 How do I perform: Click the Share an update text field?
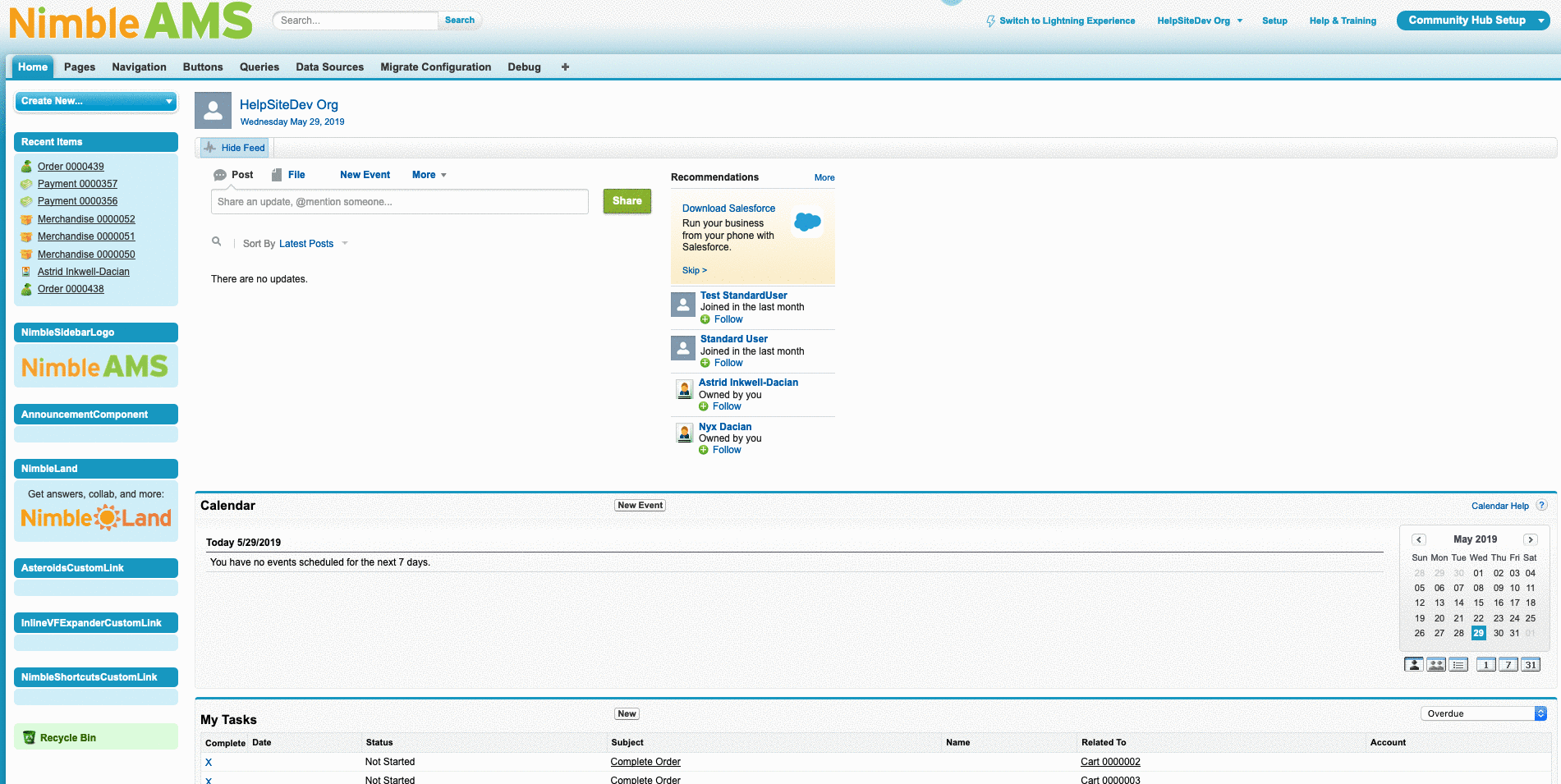[x=399, y=202]
